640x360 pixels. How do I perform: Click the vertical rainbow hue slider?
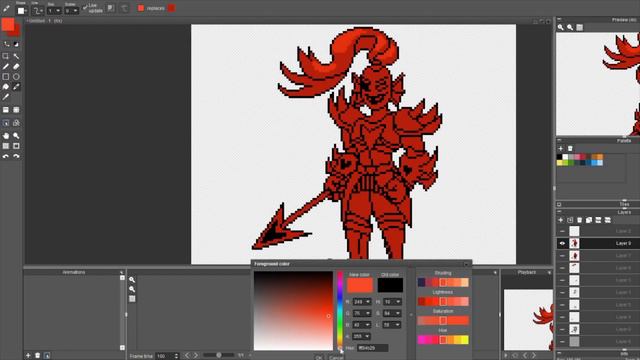tap(340, 310)
